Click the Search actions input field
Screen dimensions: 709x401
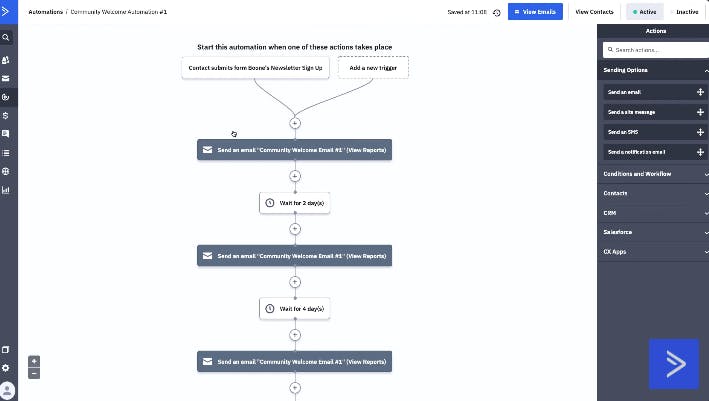[656, 50]
